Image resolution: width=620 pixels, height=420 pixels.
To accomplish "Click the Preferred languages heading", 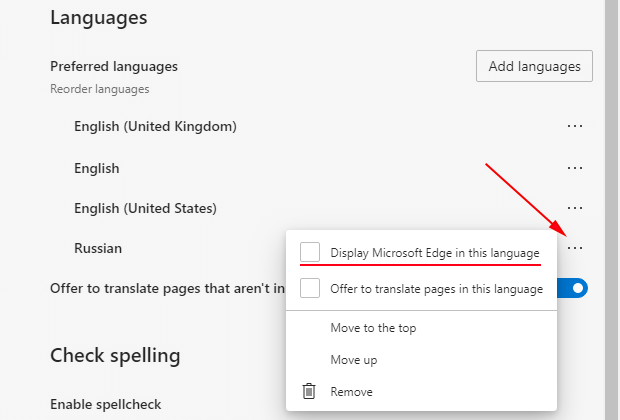I will (114, 66).
